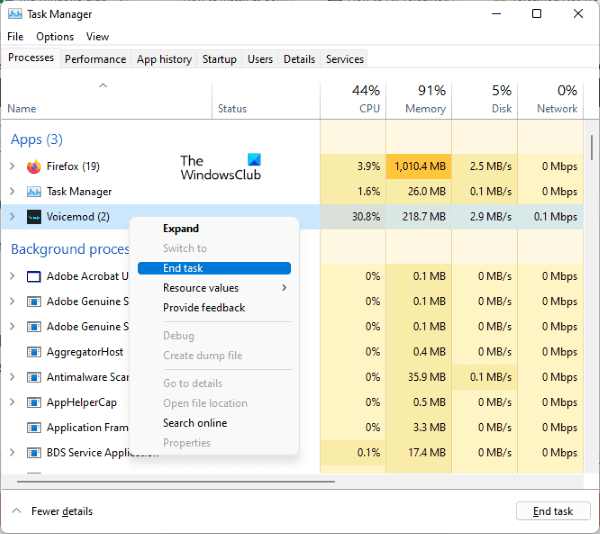
Task: Click the Task Manager title bar icon
Action: tap(13, 14)
